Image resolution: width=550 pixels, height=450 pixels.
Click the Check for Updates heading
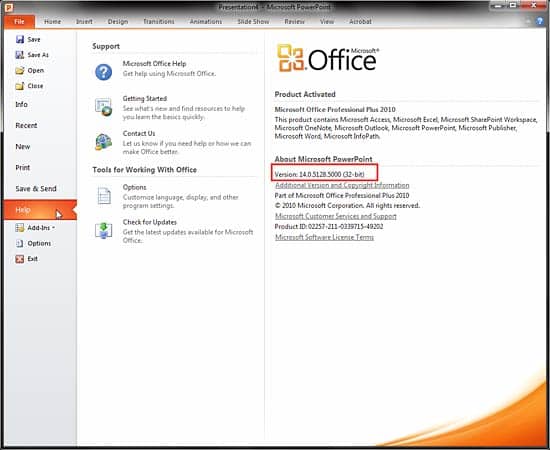click(x=150, y=222)
